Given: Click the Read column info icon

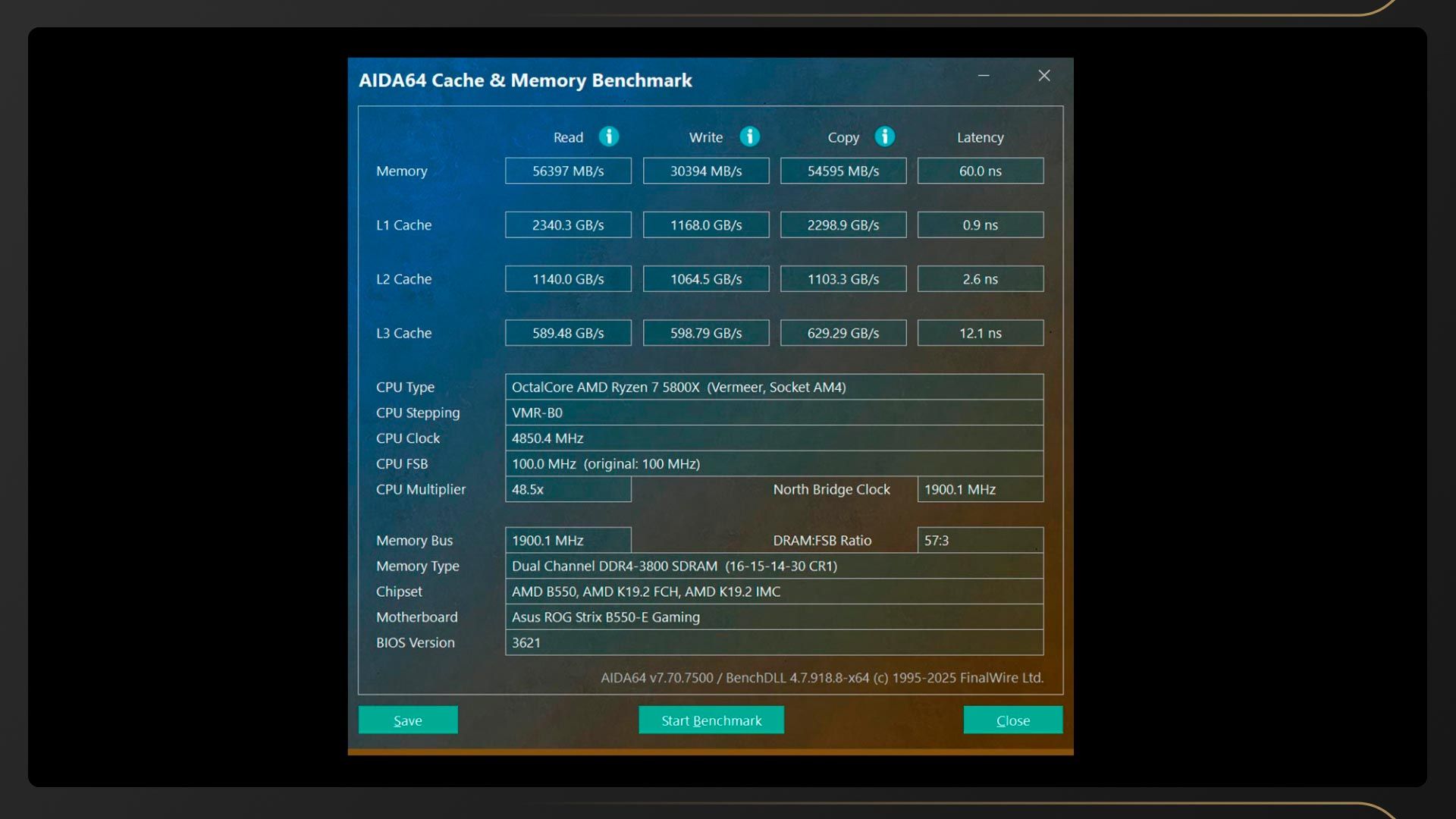Looking at the screenshot, I should click(608, 136).
